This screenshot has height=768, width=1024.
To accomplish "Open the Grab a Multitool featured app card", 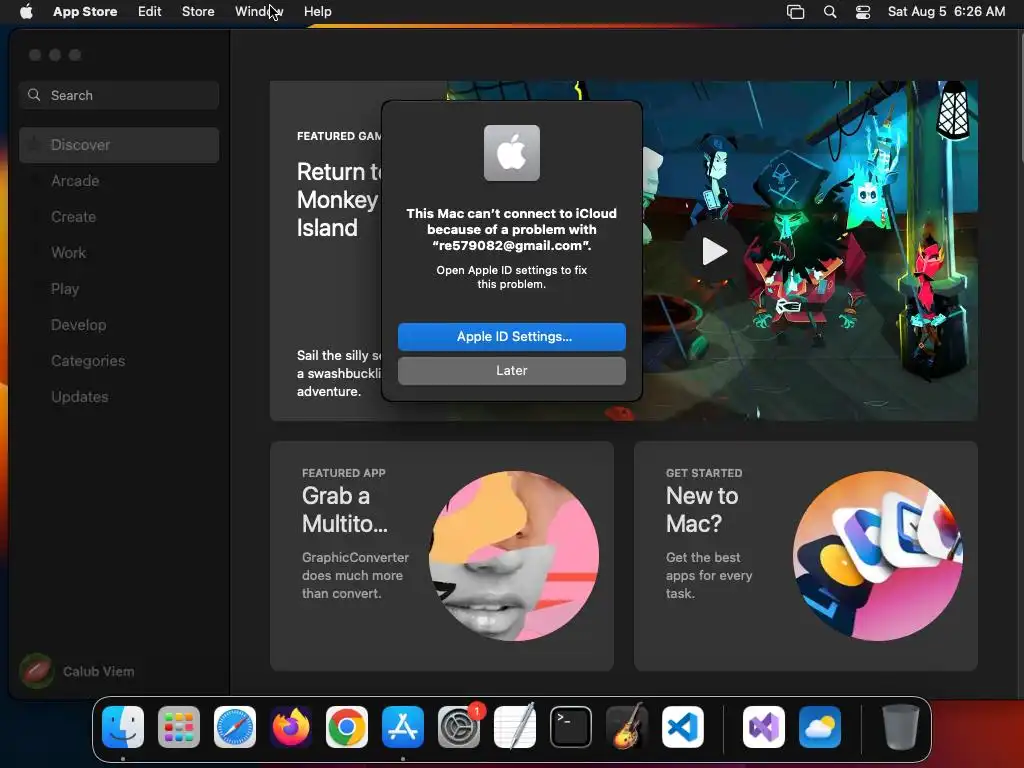I will [441, 556].
